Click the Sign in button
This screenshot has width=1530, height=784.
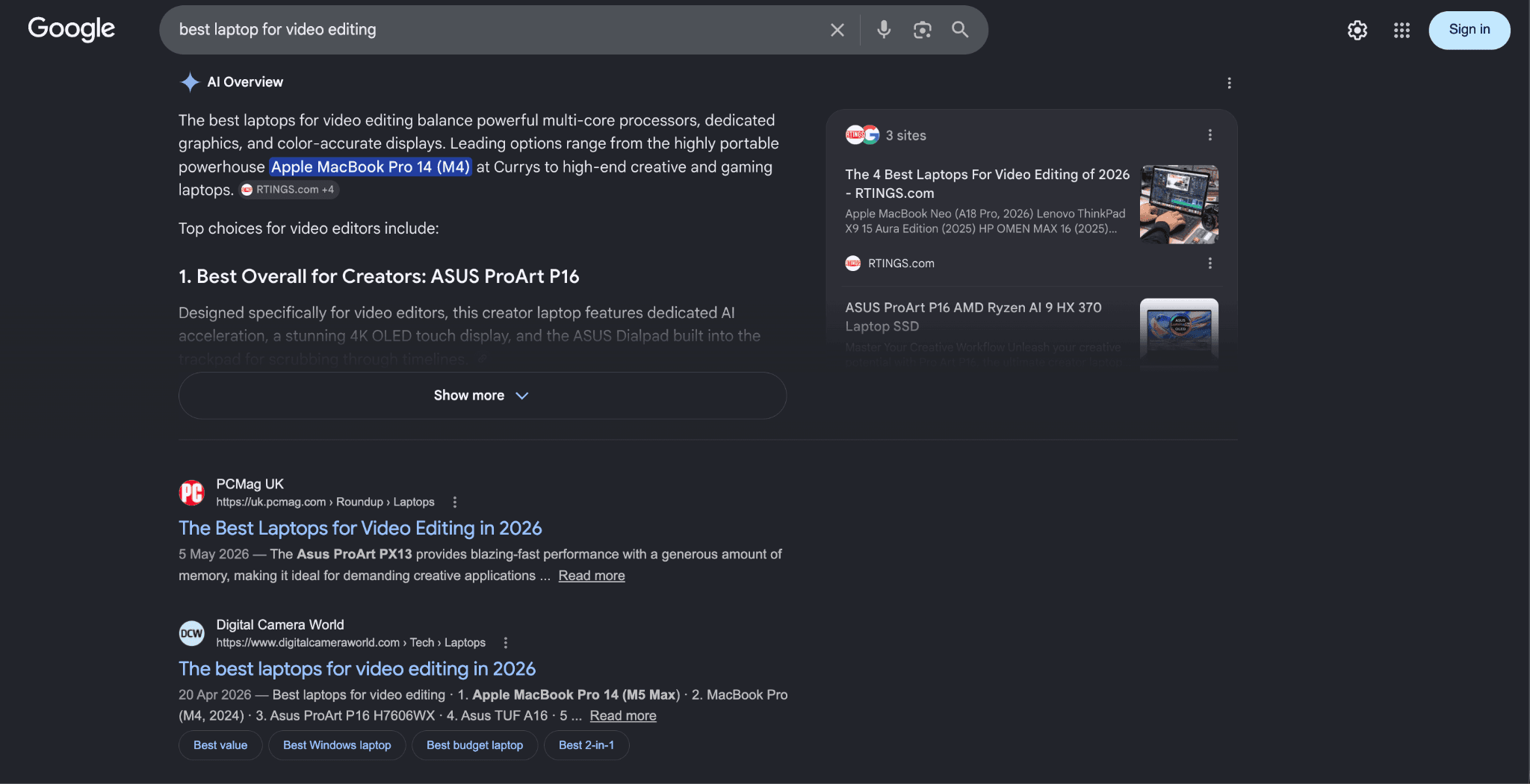click(1469, 30)
